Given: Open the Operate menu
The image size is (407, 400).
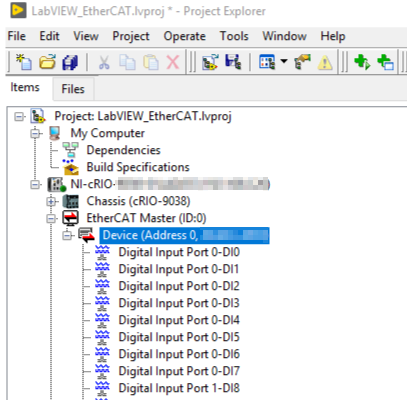Looking at the screenshot, I should tap(184, 36).
